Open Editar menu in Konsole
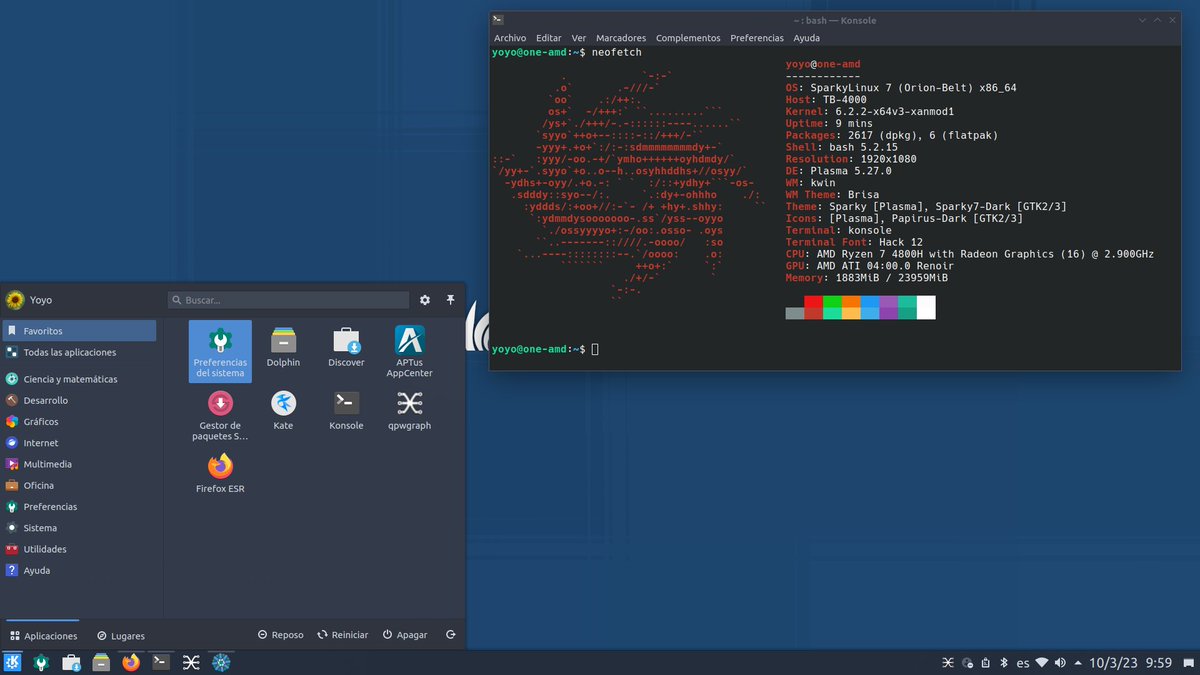The image size is (1200, 675). tap(549, 38)
